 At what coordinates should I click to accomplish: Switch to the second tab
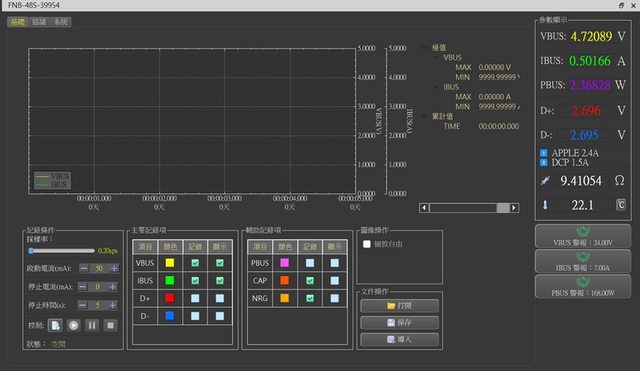[x=39, y=22]
